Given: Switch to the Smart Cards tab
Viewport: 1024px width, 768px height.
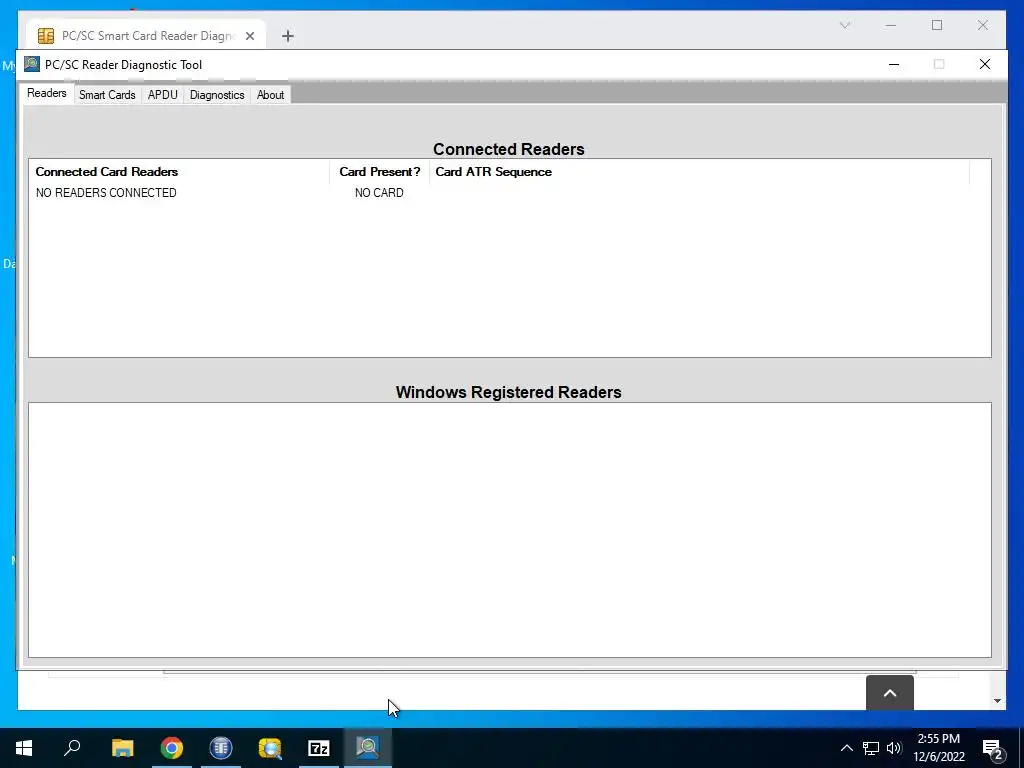Looking at the screenshot, I should (107, 95).
